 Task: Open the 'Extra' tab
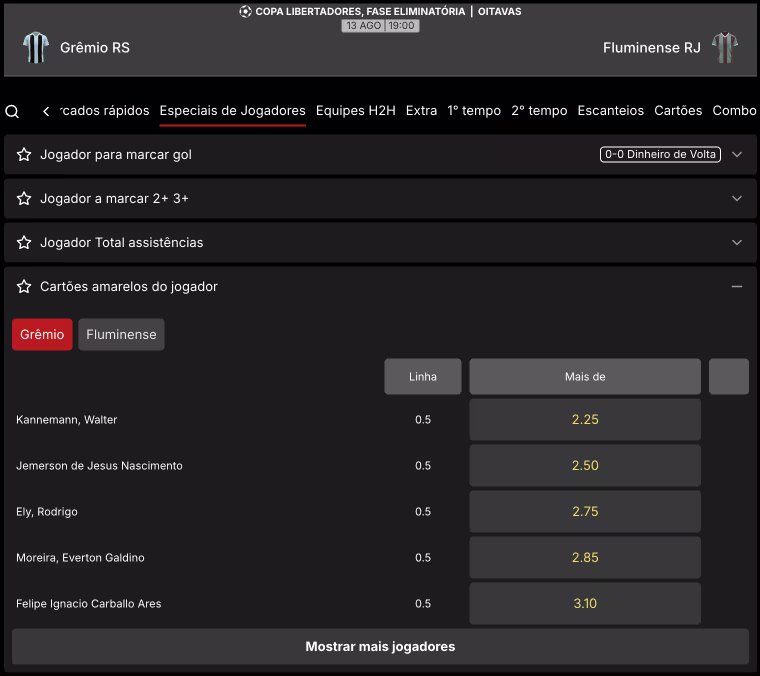tap(421, 110)
